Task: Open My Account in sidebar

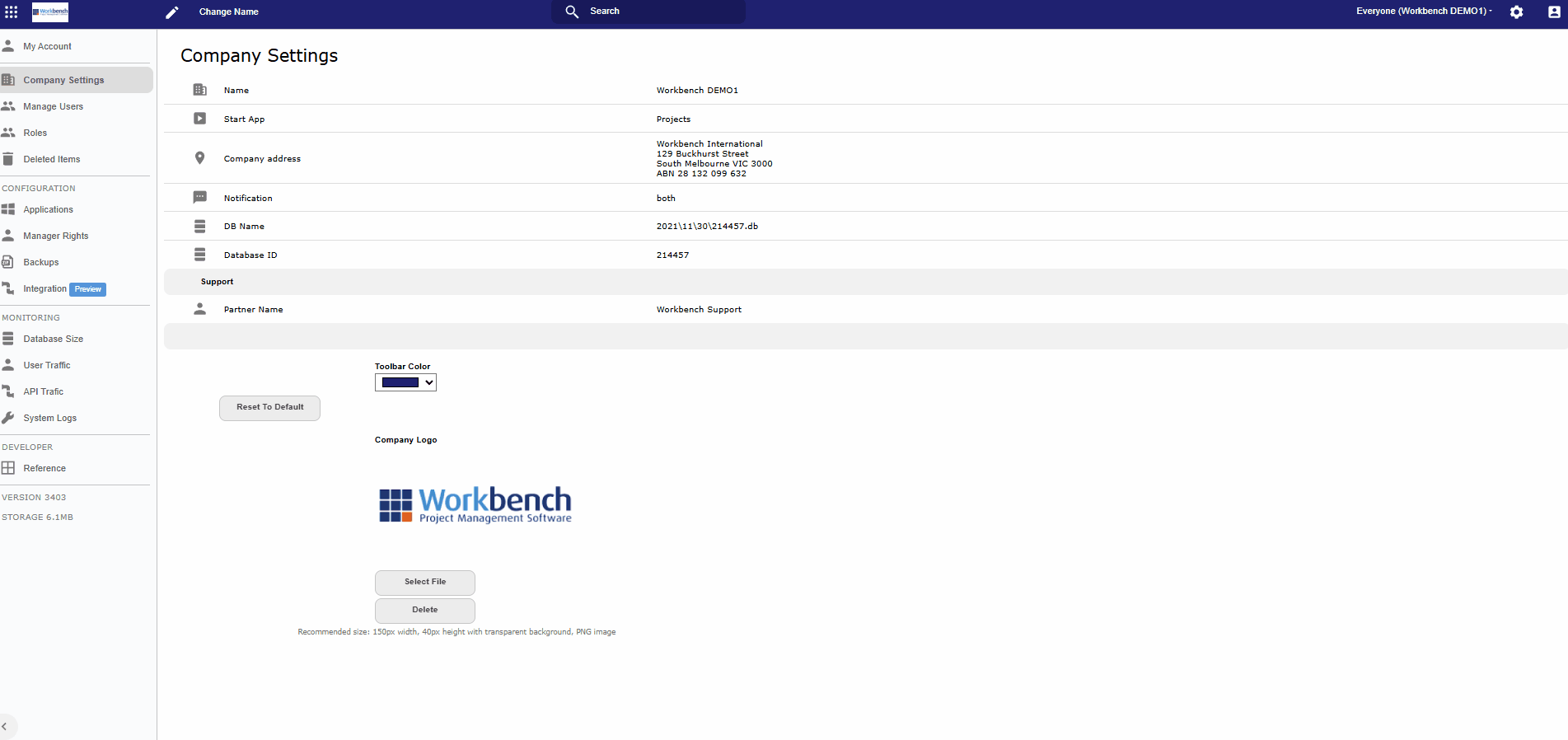Action: (x=47, y=47)
